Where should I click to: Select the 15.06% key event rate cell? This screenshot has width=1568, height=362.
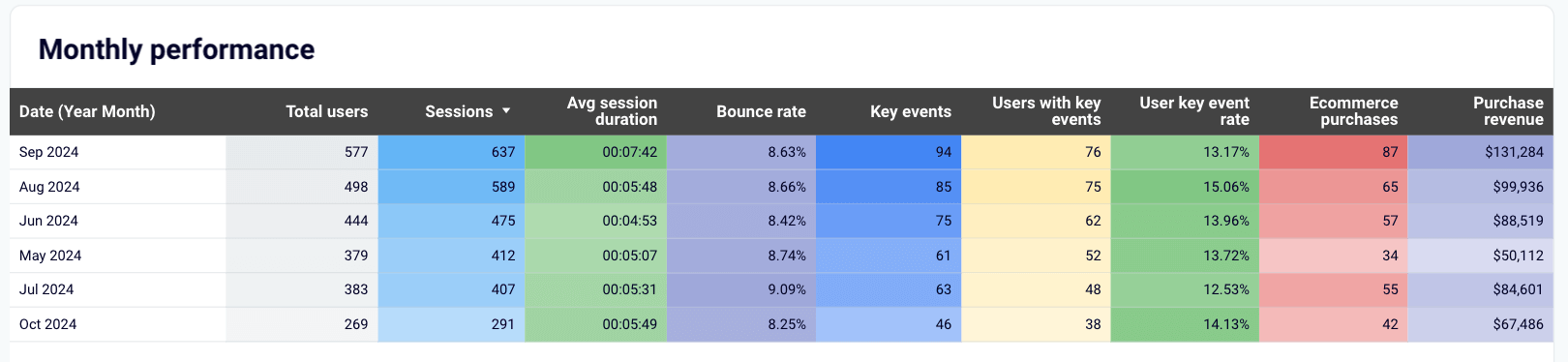[x=1185, y=187]
